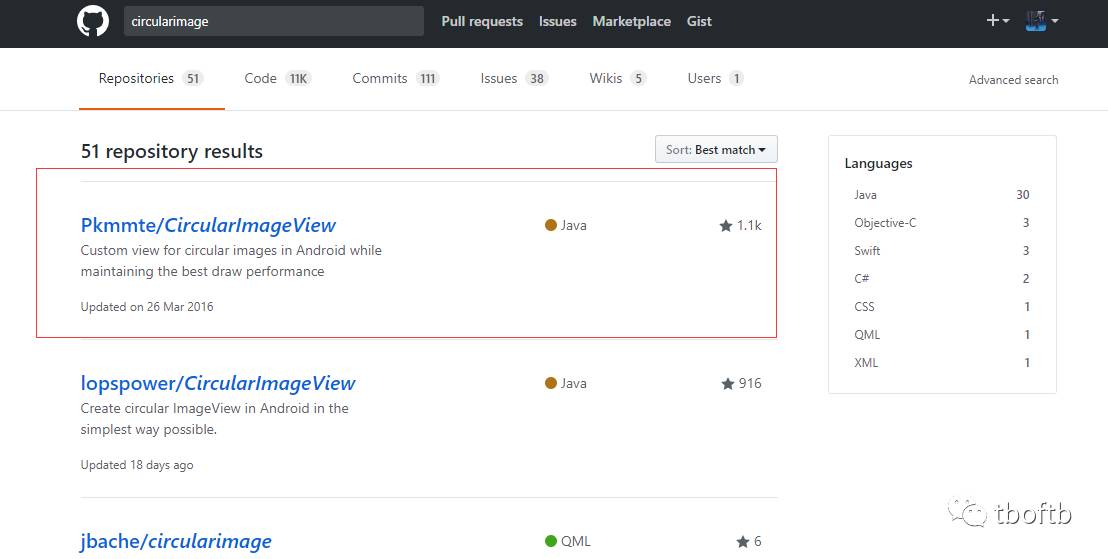1108x559 pixels.
Task: Go to Marketplace
Action: click(x=632, y=21)
